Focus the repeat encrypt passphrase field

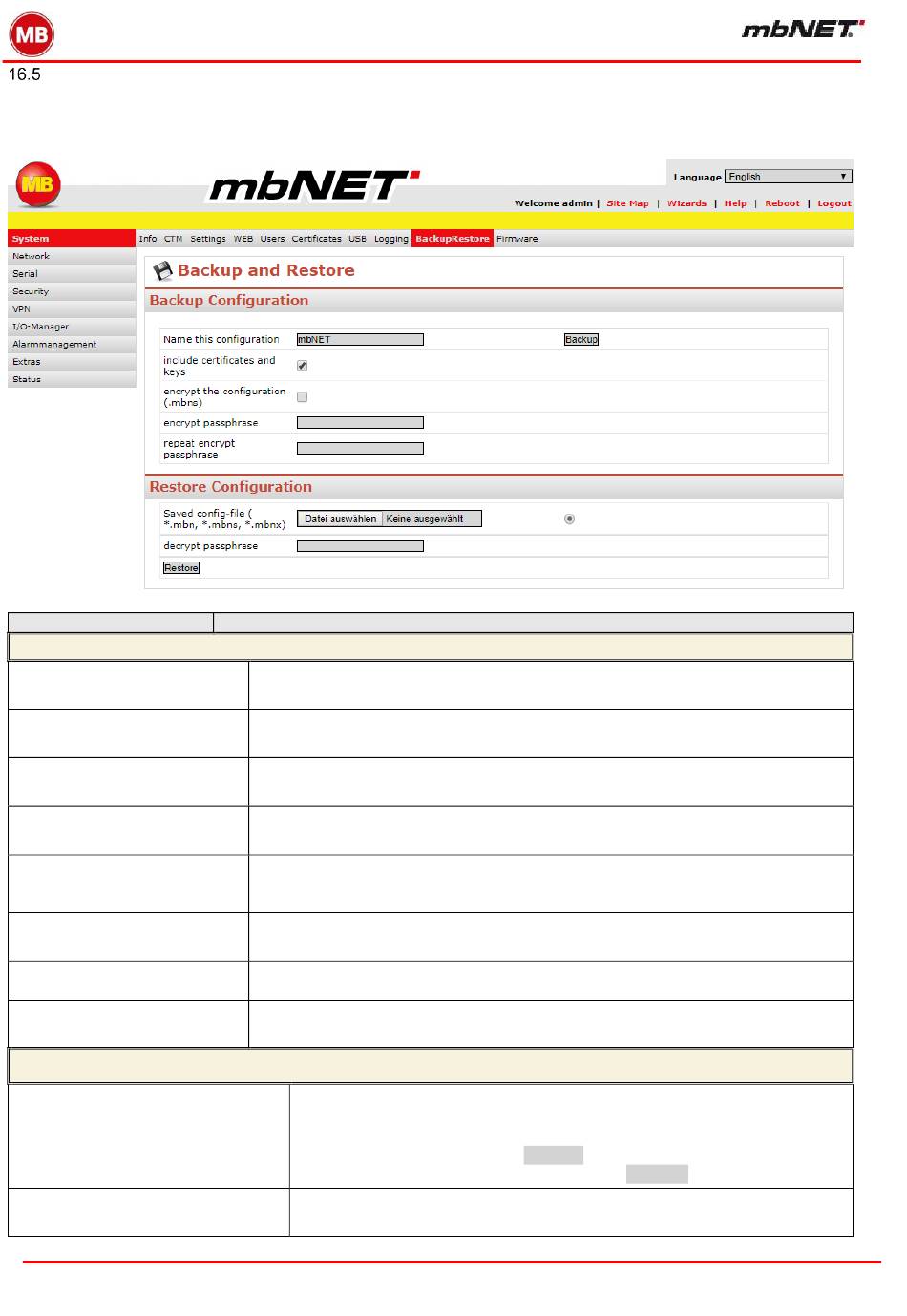360,449
